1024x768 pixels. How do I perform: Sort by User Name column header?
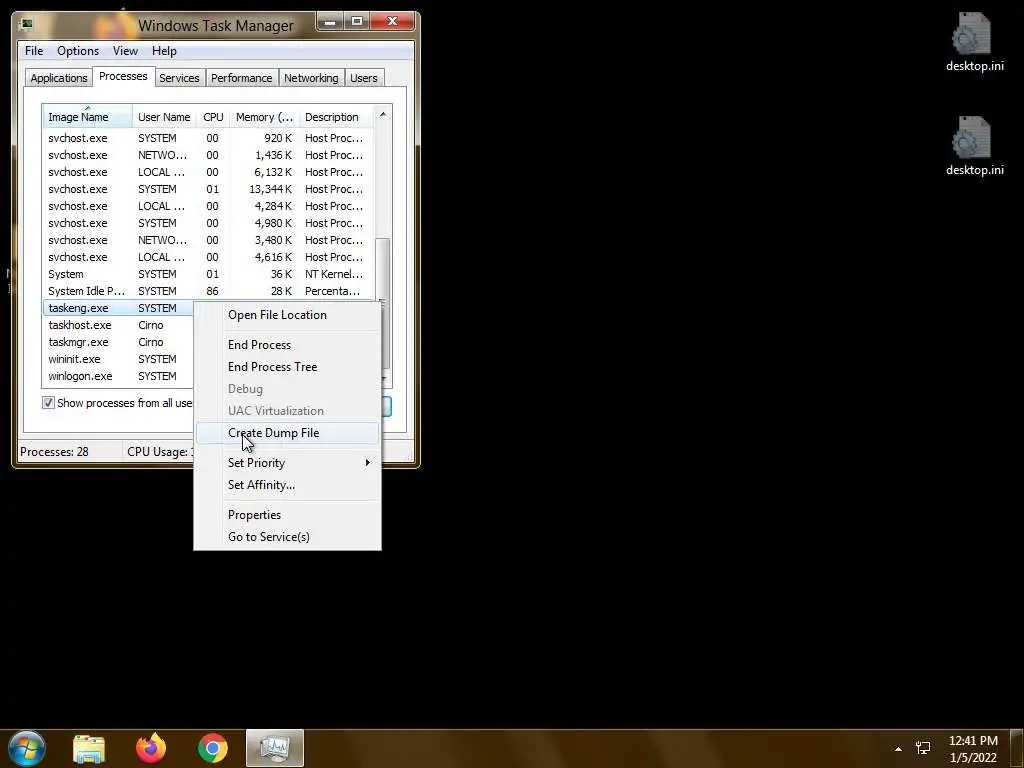click(x=164, y=117)
